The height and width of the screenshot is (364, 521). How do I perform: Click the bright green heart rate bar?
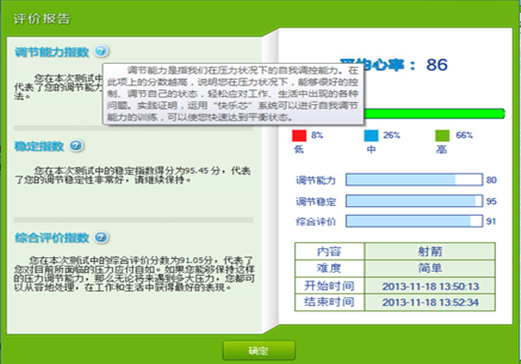[435, 114]
